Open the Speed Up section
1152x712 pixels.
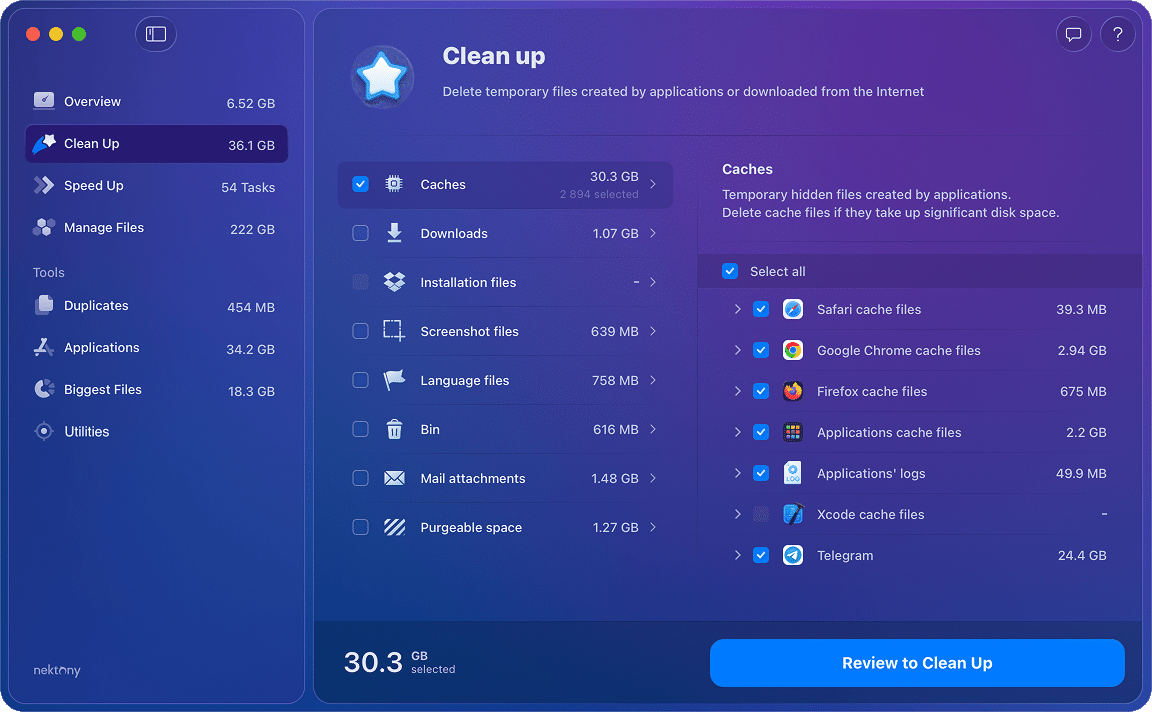click(102, 186)
